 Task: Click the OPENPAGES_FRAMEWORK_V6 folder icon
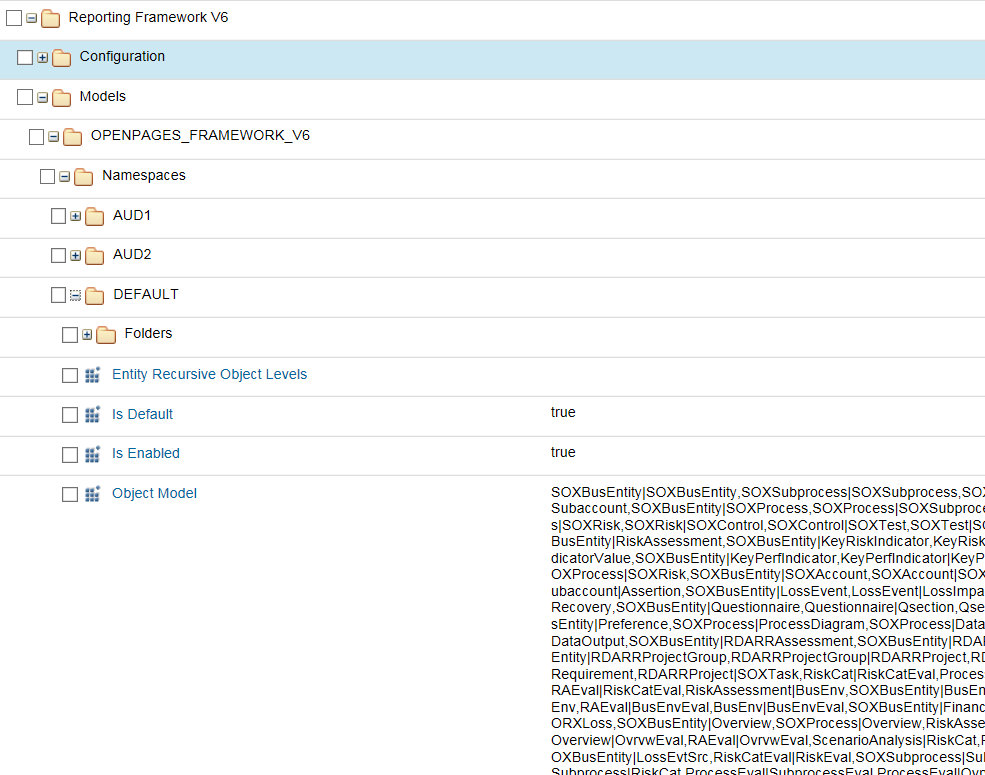coord(73,137)
